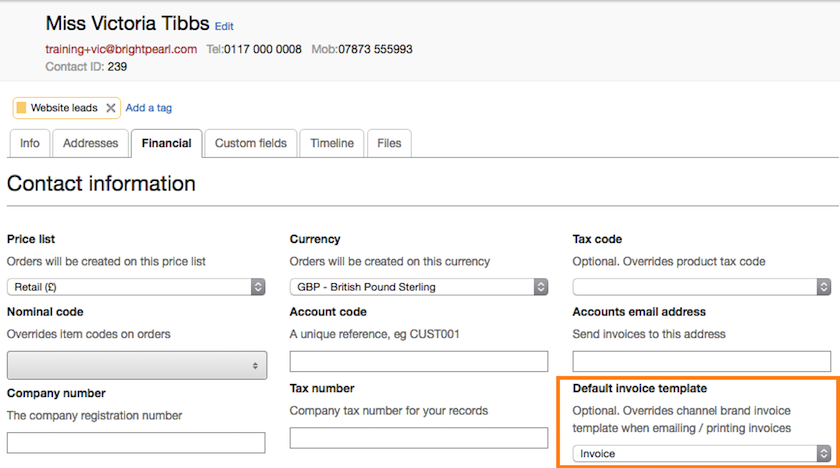Open the Addresses tab
The image size is (840, 468).
[90, 143]
